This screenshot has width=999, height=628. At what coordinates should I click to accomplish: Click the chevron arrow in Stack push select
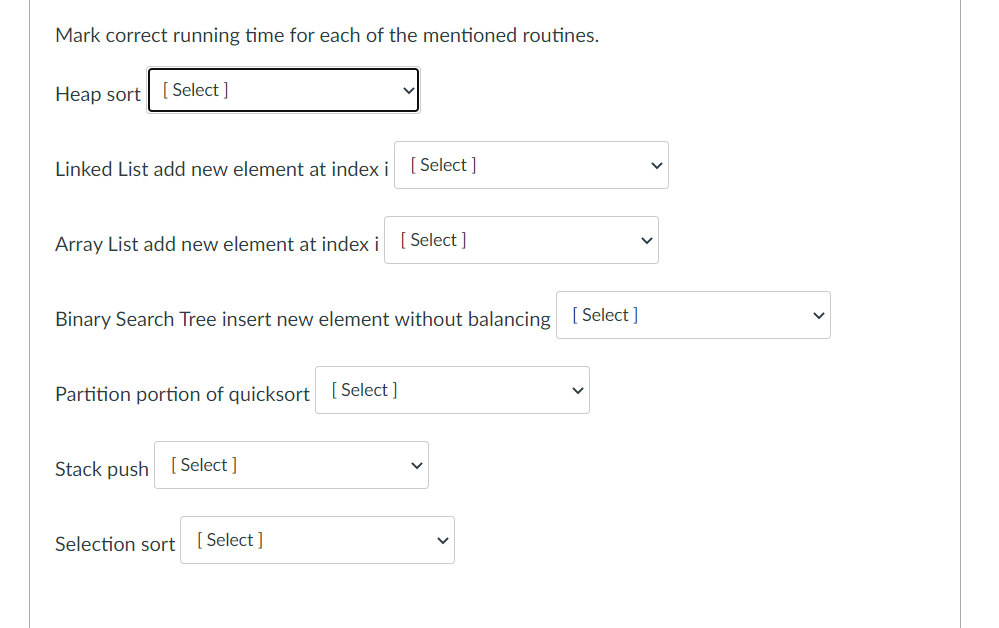coord(417,466)
